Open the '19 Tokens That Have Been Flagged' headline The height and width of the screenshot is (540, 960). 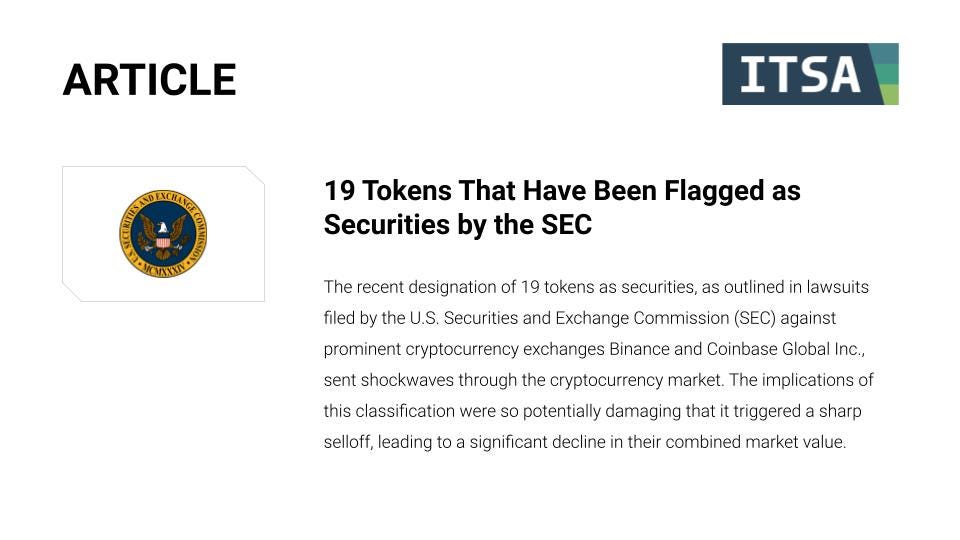coord(562,190)
